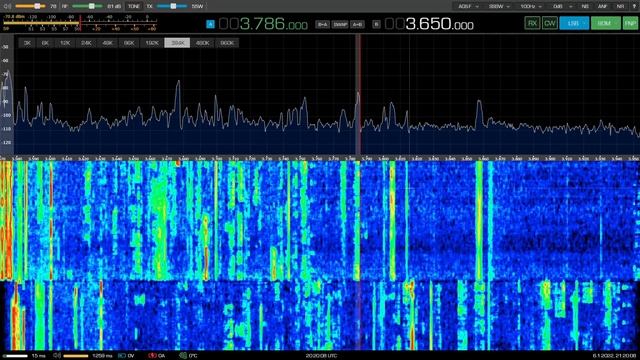Toggle the NB noise blanker

coord(585,7)
